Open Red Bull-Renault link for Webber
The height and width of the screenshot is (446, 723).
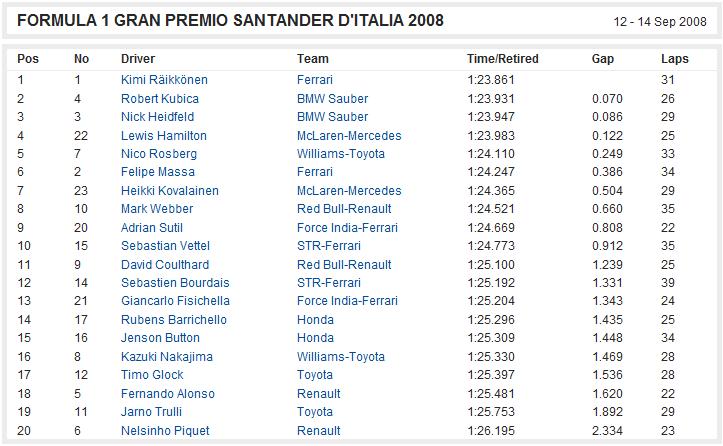tap(344, 209)
